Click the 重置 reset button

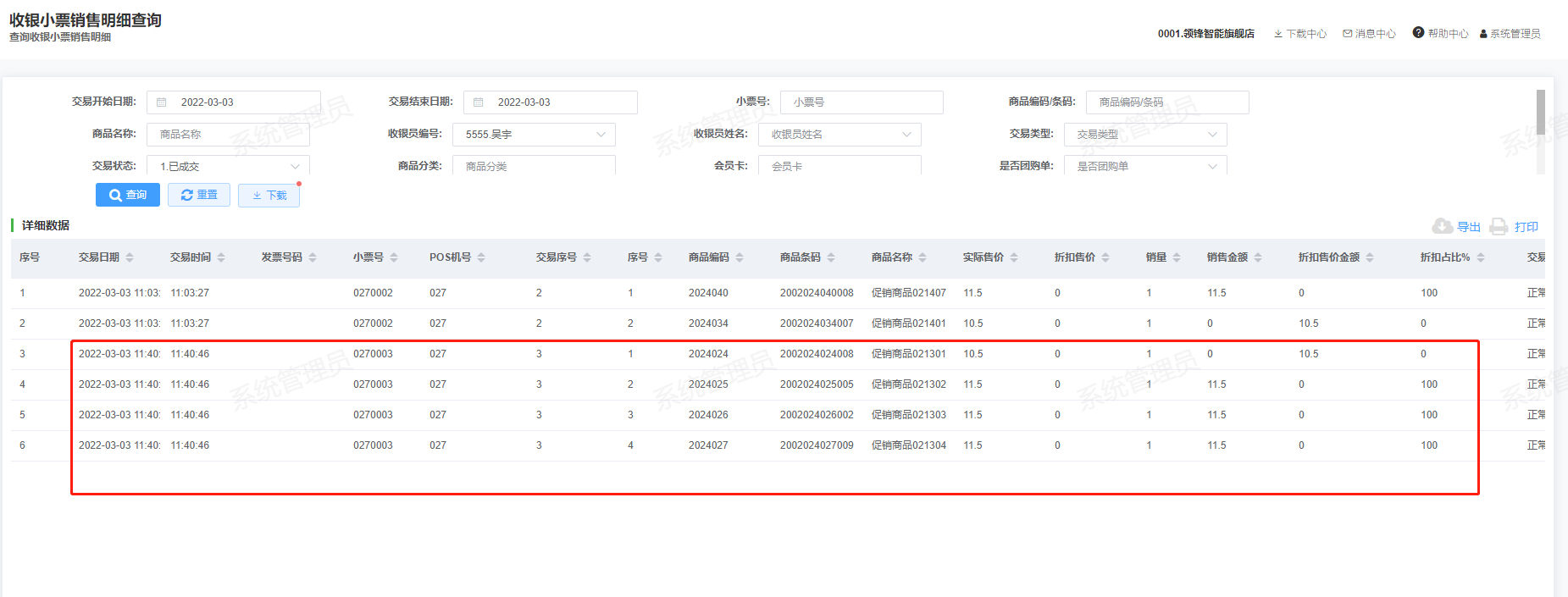pos(199,195)
